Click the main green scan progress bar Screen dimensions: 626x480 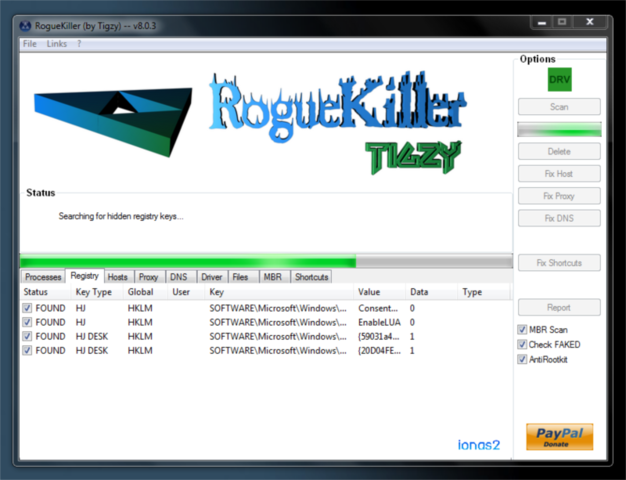pyautogui.click(x=266, y=262)
